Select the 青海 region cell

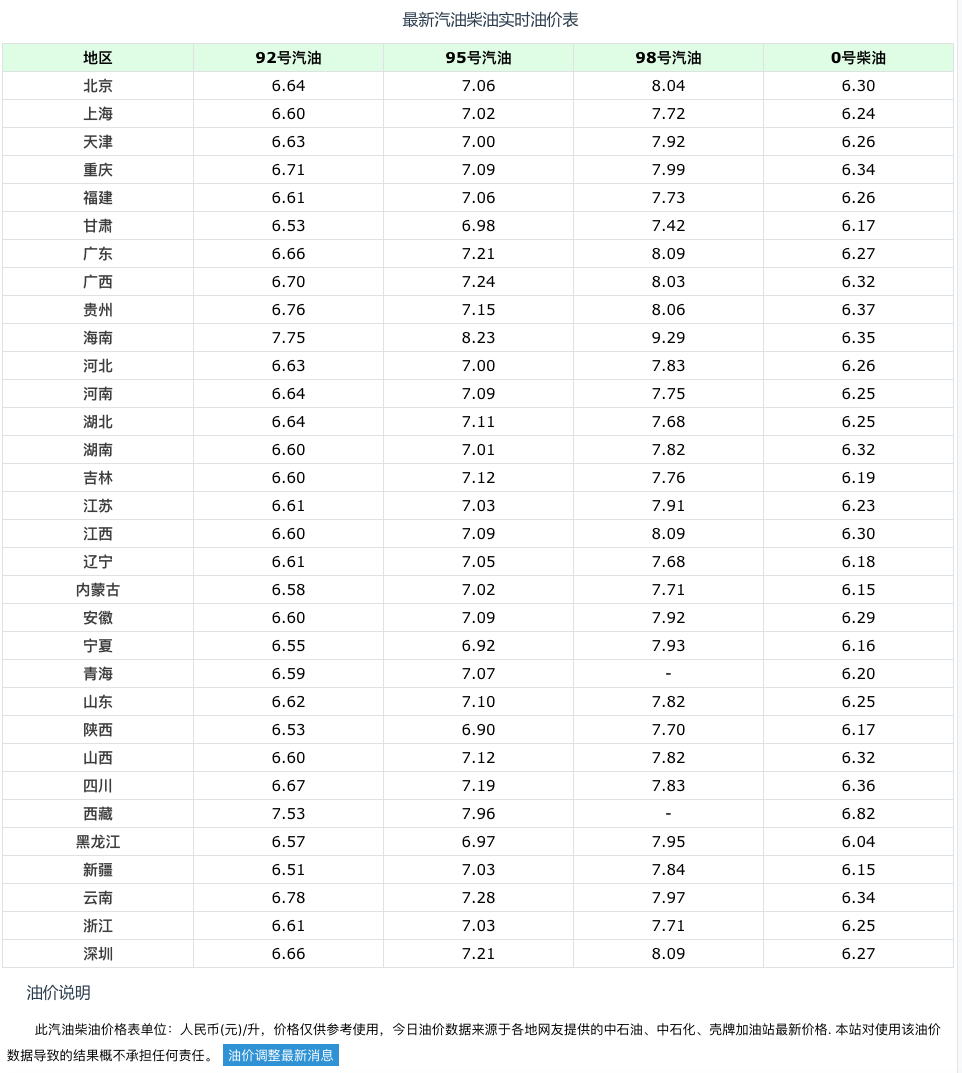(98, 674)
